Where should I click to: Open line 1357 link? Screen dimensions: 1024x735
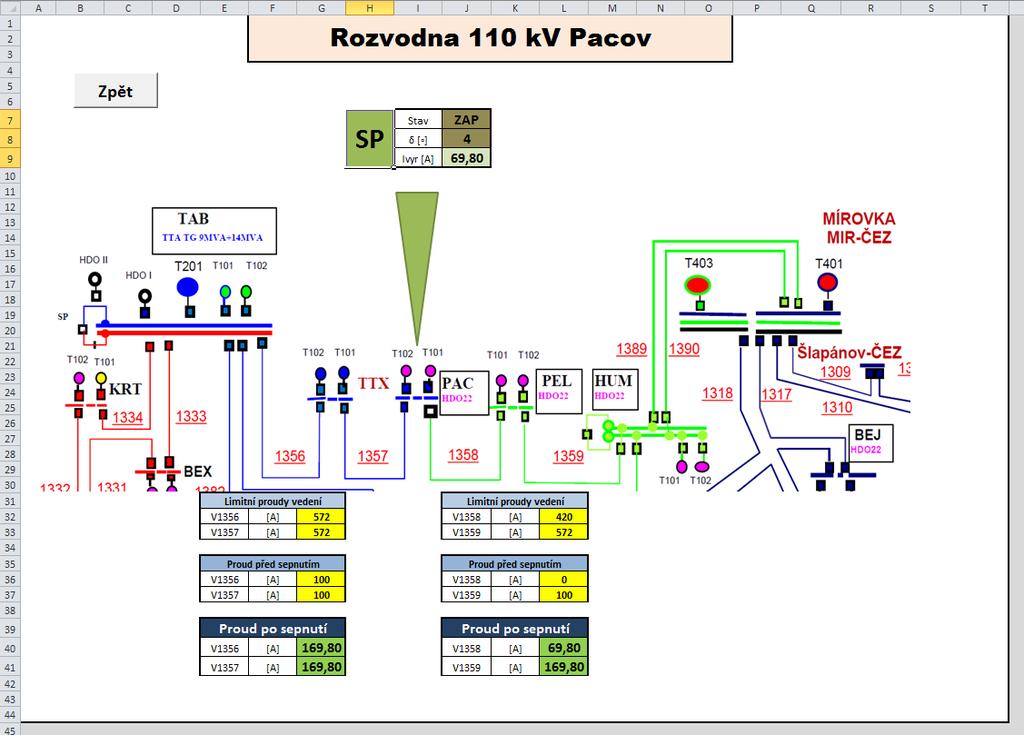(x=373, y=456)
